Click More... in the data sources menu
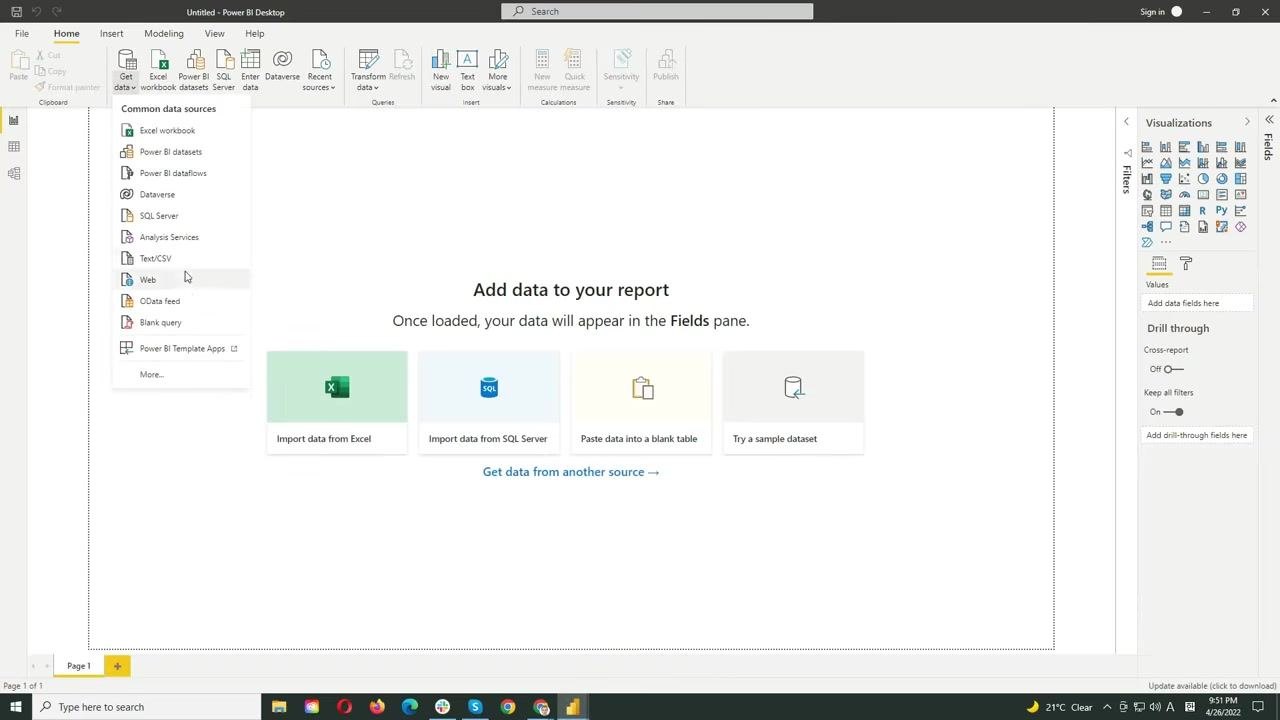This screenshot has width=1280, height=720. (x=181, y=374)
